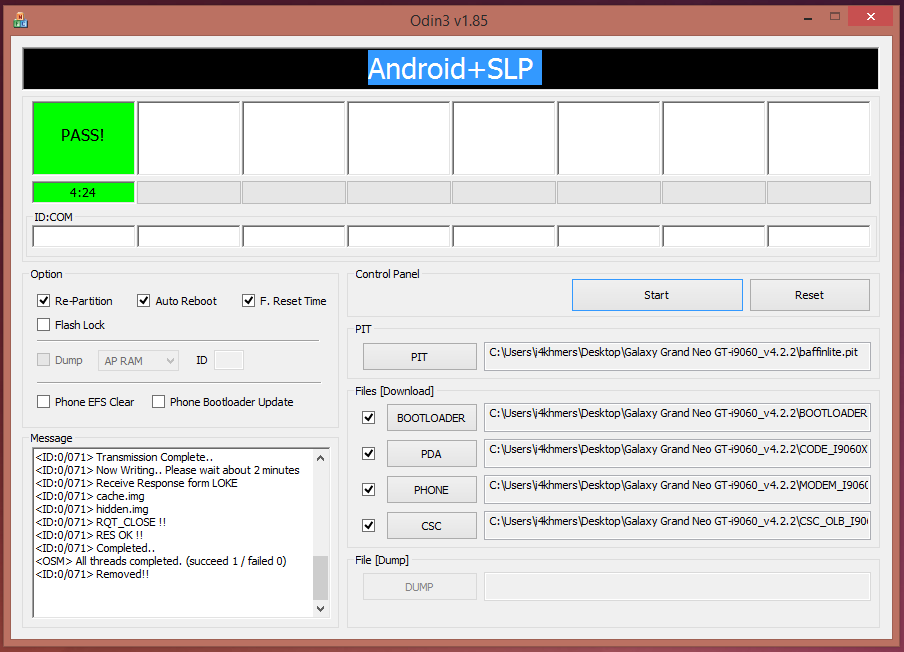Uncheck the BOOTLOADER file checkbox
The height and width of the screenshot is (652, 904).
coord(368,417)
